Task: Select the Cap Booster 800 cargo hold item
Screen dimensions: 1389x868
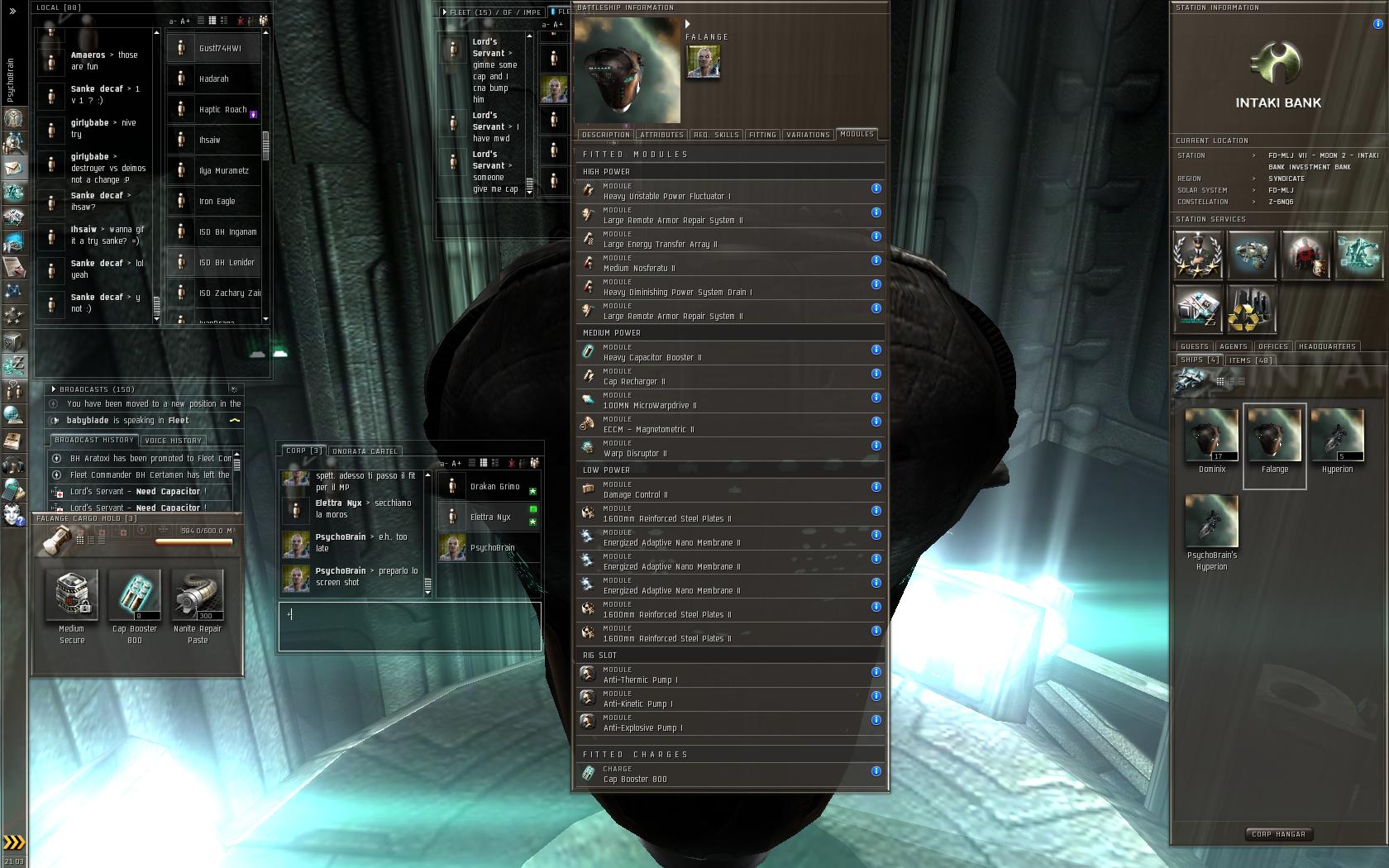Action: [x=135, y=607]
